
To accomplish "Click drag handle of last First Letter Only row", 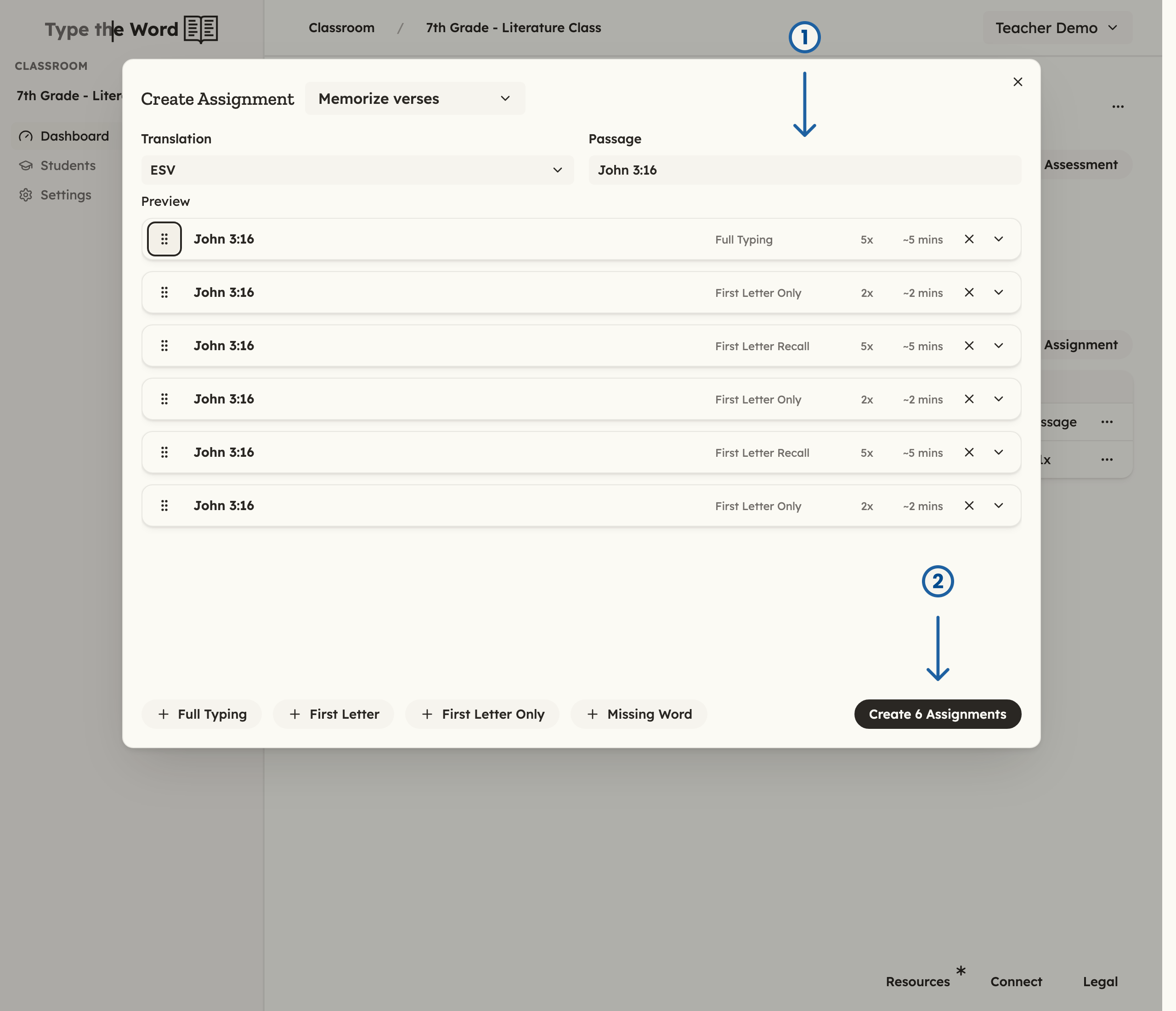I will (164, 506).
